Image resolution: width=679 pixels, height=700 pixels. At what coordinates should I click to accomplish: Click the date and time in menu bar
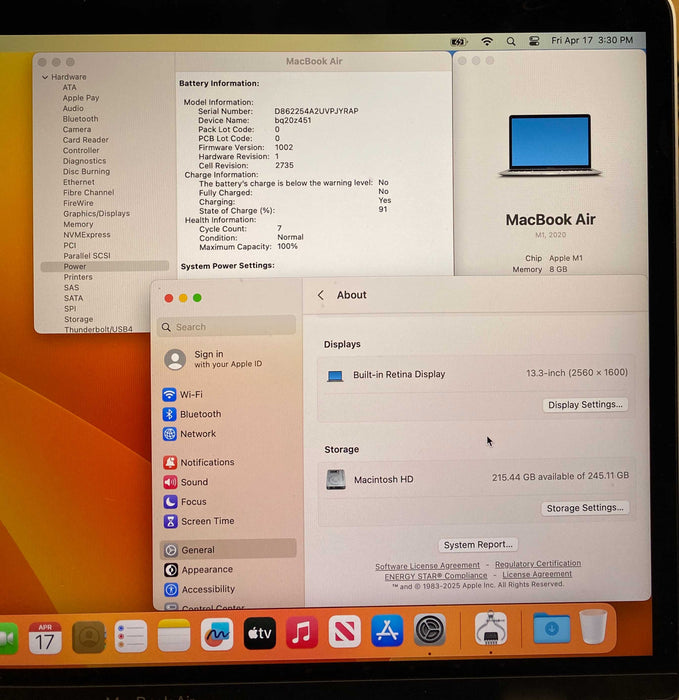pyautogui.click(x=592, y=40)
